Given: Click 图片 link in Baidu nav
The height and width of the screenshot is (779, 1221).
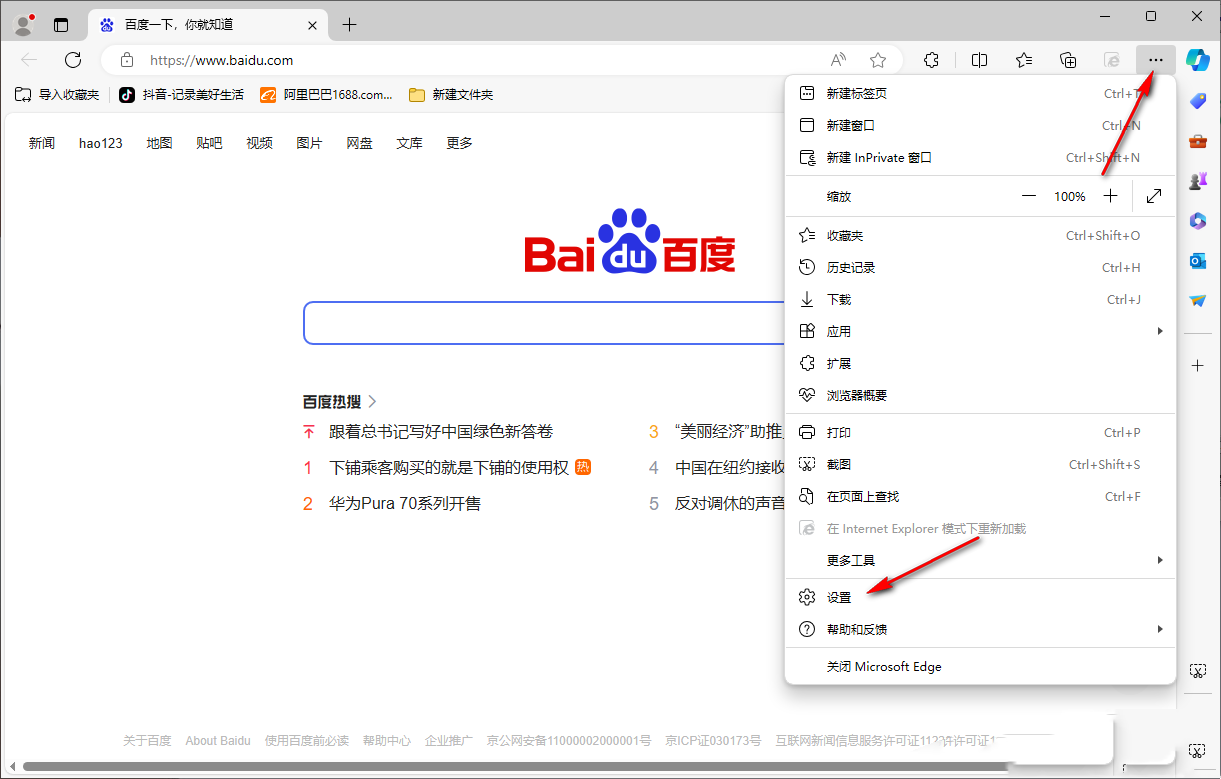Looking at the screenshot, I should pos(309,143).
